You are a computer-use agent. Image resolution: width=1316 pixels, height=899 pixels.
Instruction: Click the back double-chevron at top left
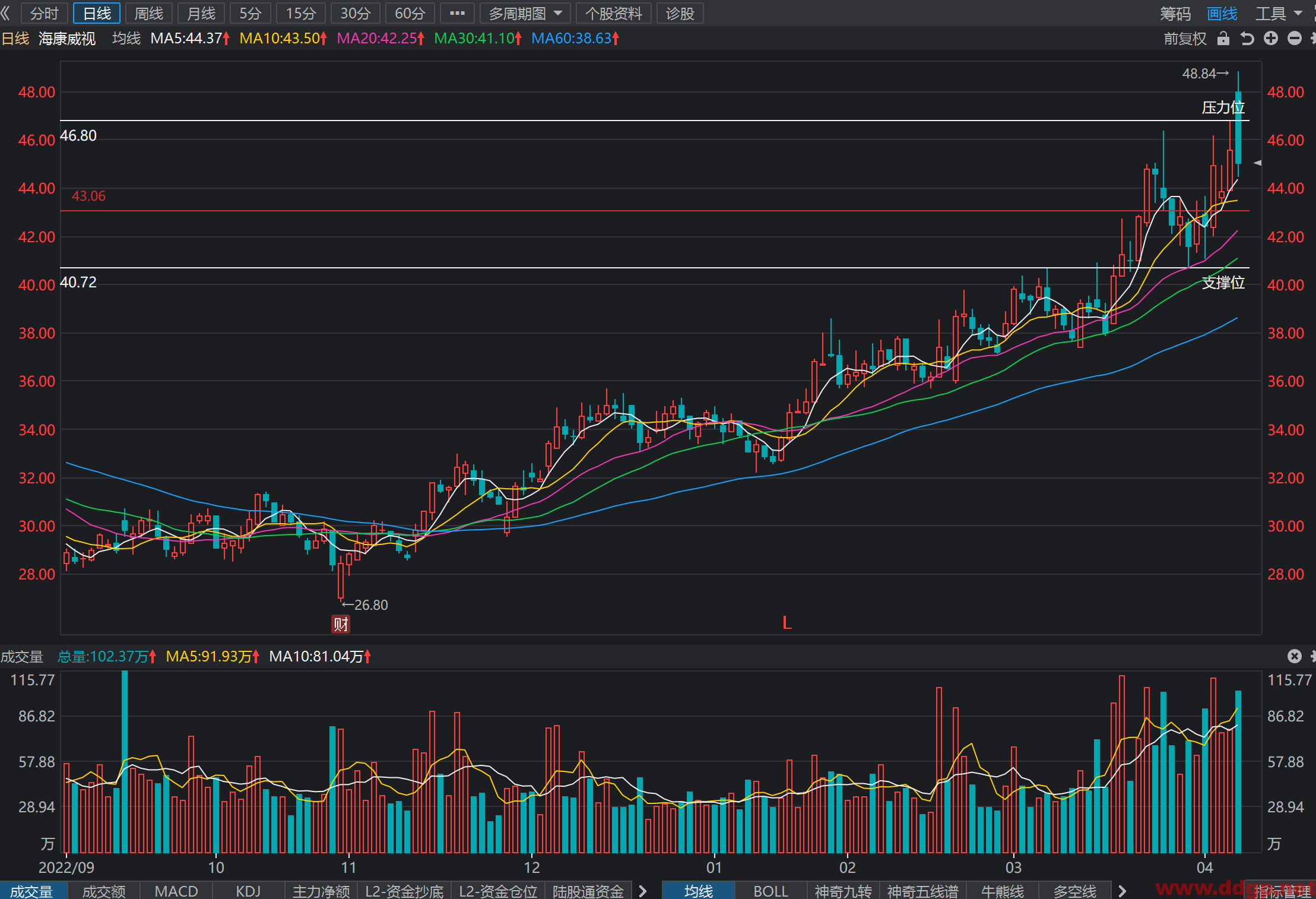6,13
